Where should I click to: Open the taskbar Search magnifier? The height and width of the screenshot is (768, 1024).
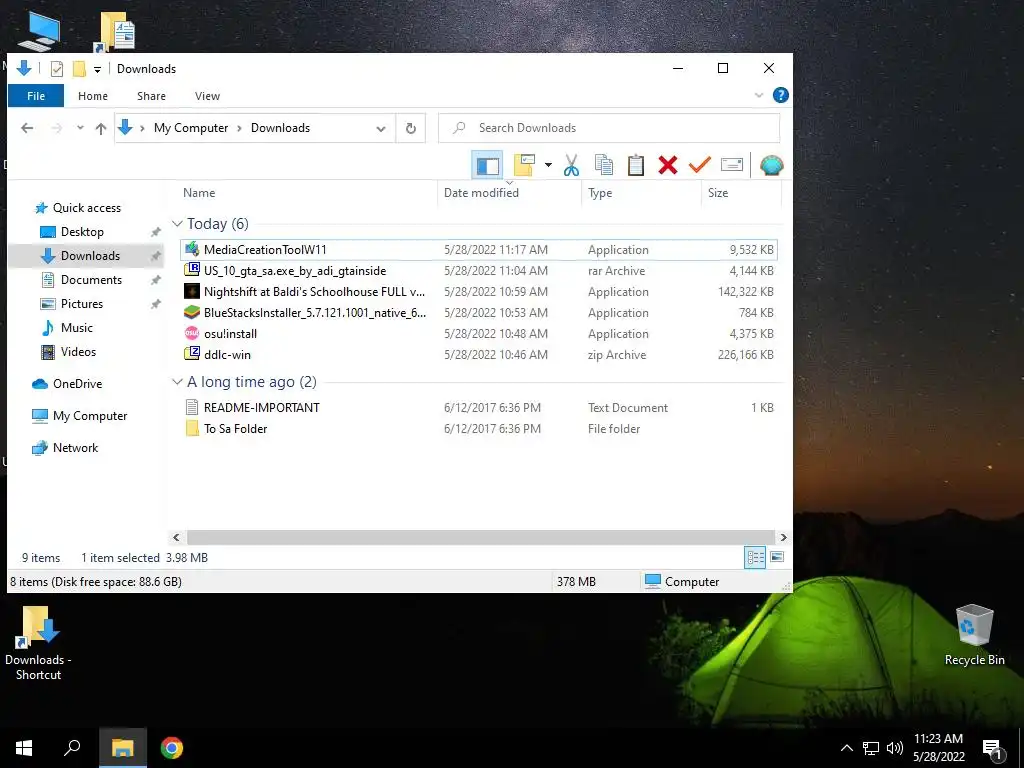click(72, 748)
